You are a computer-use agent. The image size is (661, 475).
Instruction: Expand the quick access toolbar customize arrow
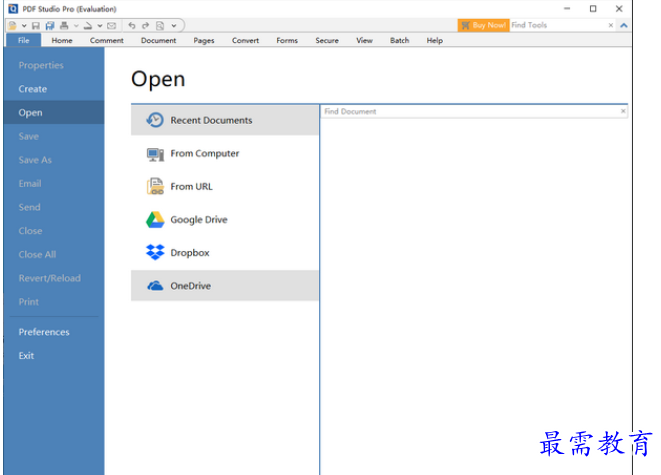pos(174,26)
